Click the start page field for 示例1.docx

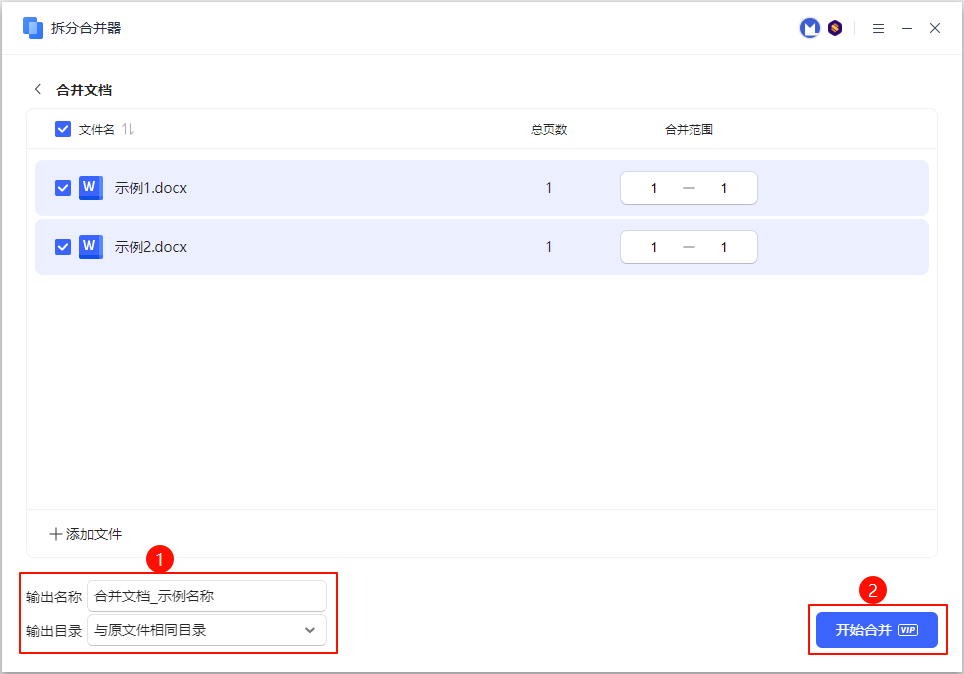[x=654, y=188]
